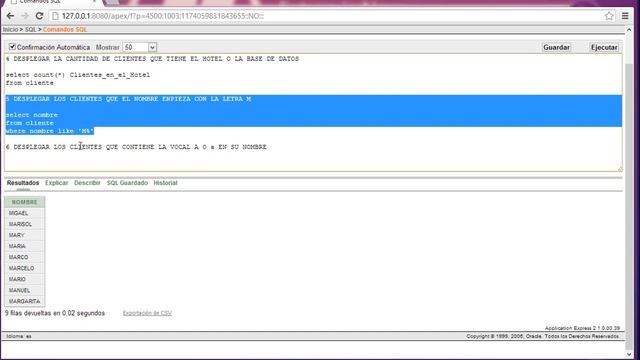The width and height of the screenshot is (640, 360).
Task: Switch to the Resultados tab
Action: 23,183
